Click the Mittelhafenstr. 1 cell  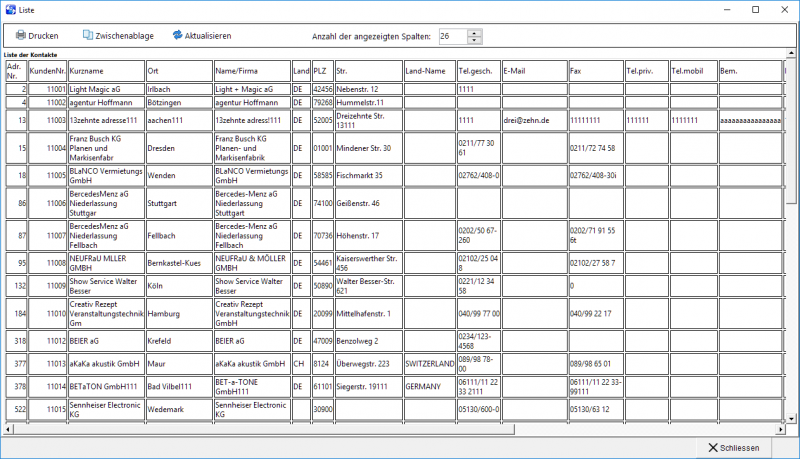pos(369,314)
